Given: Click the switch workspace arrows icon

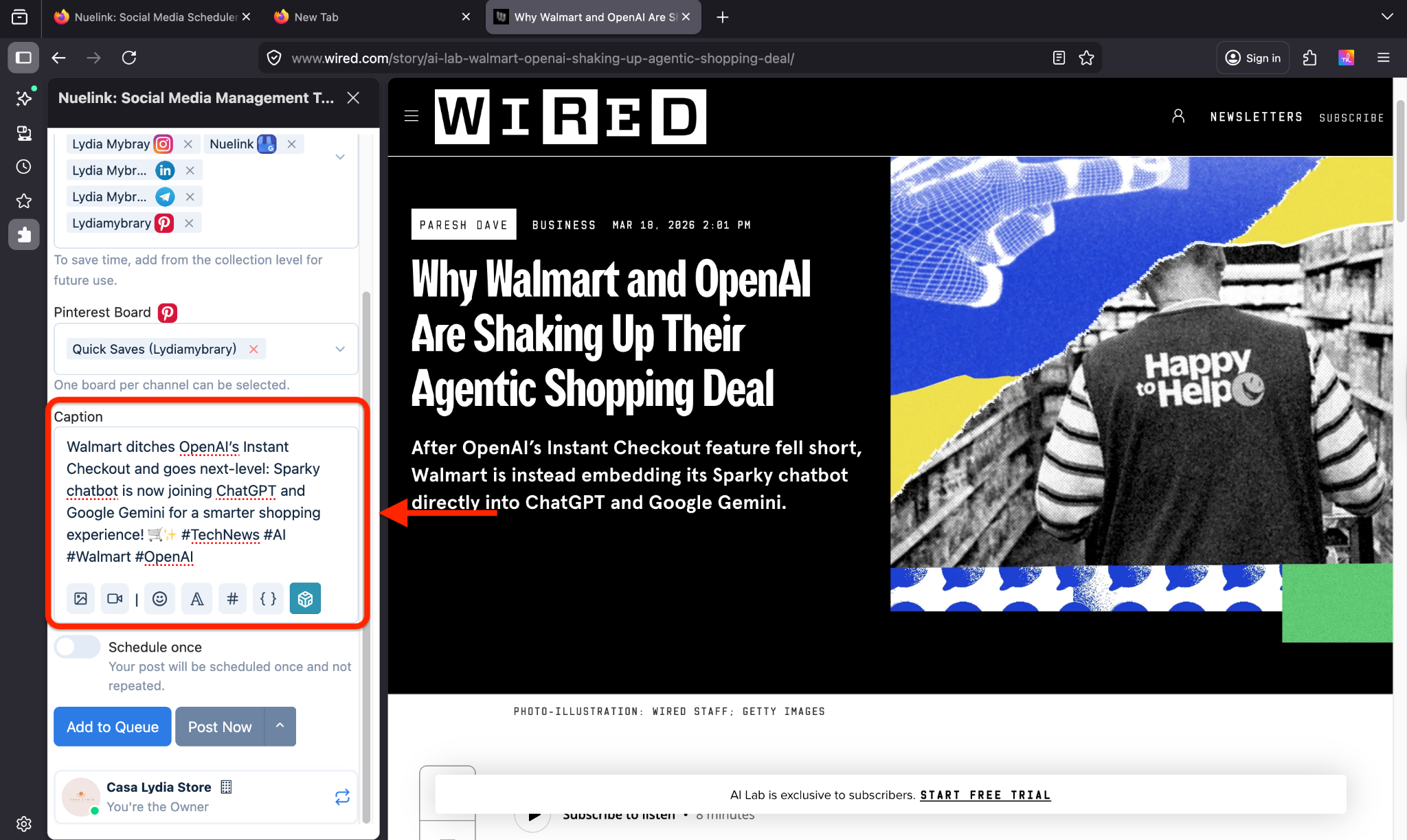Looking at the screenshot, I should [342, 797].
